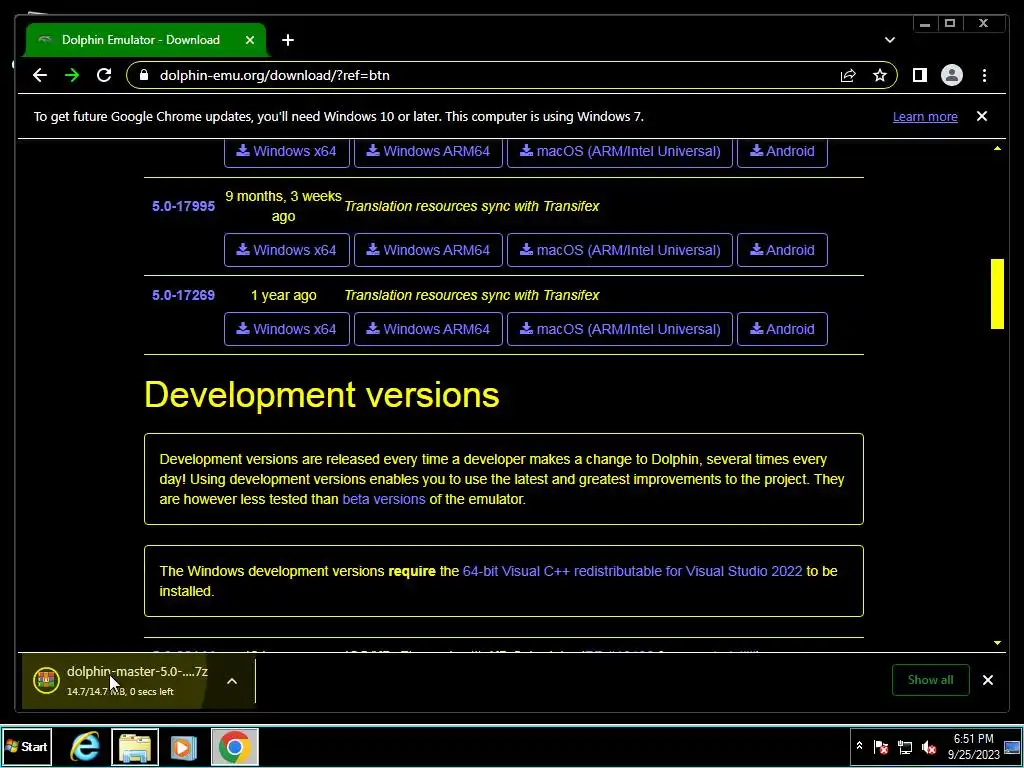1024x768 pixels.
Task: Share this page via the share icon
Action: coord(848,75)
